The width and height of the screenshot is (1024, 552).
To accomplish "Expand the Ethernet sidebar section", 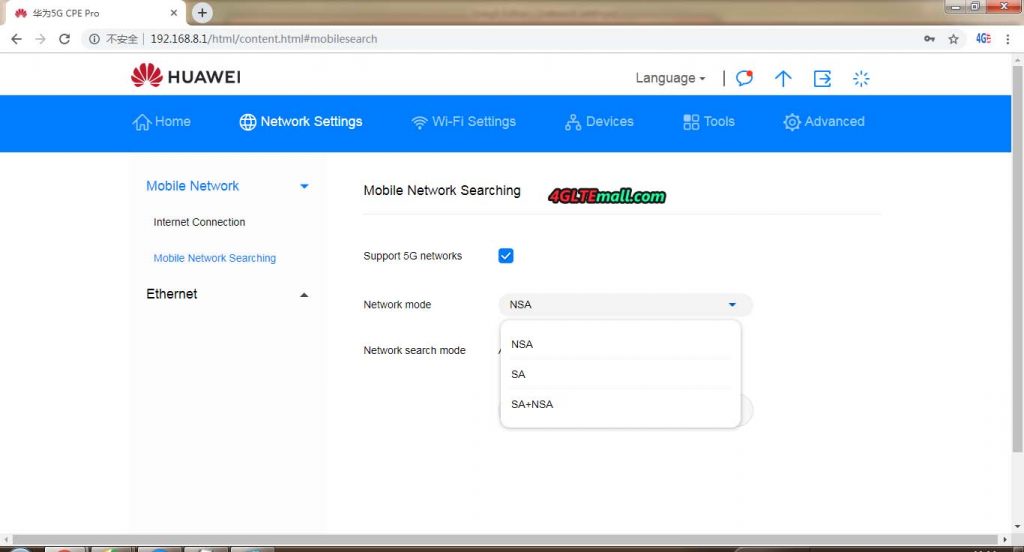I will point(304,294).
